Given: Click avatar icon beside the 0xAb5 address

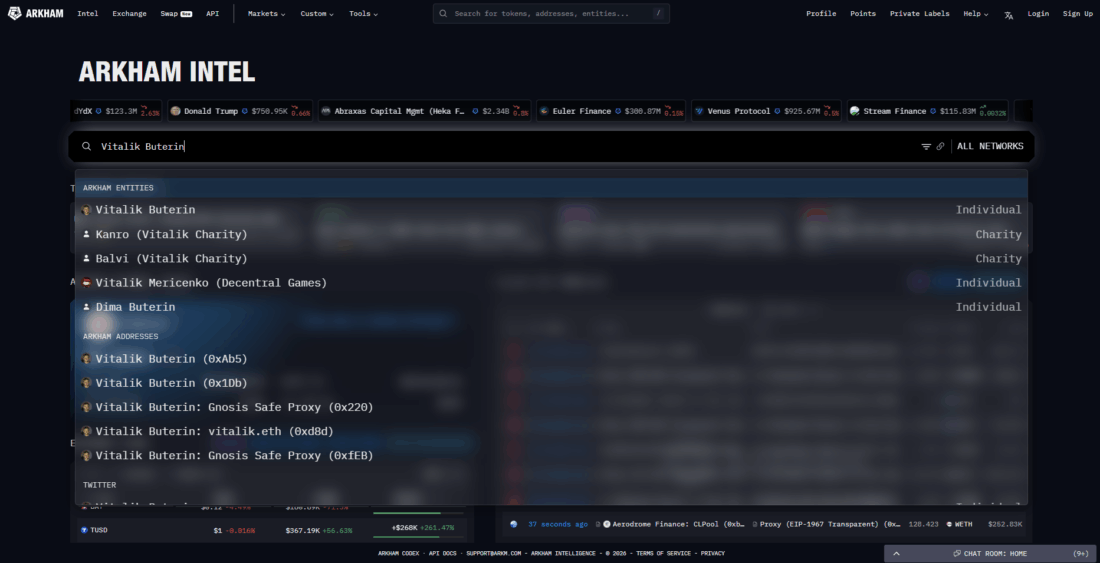Looking at the screenshot, I should 86,358.
